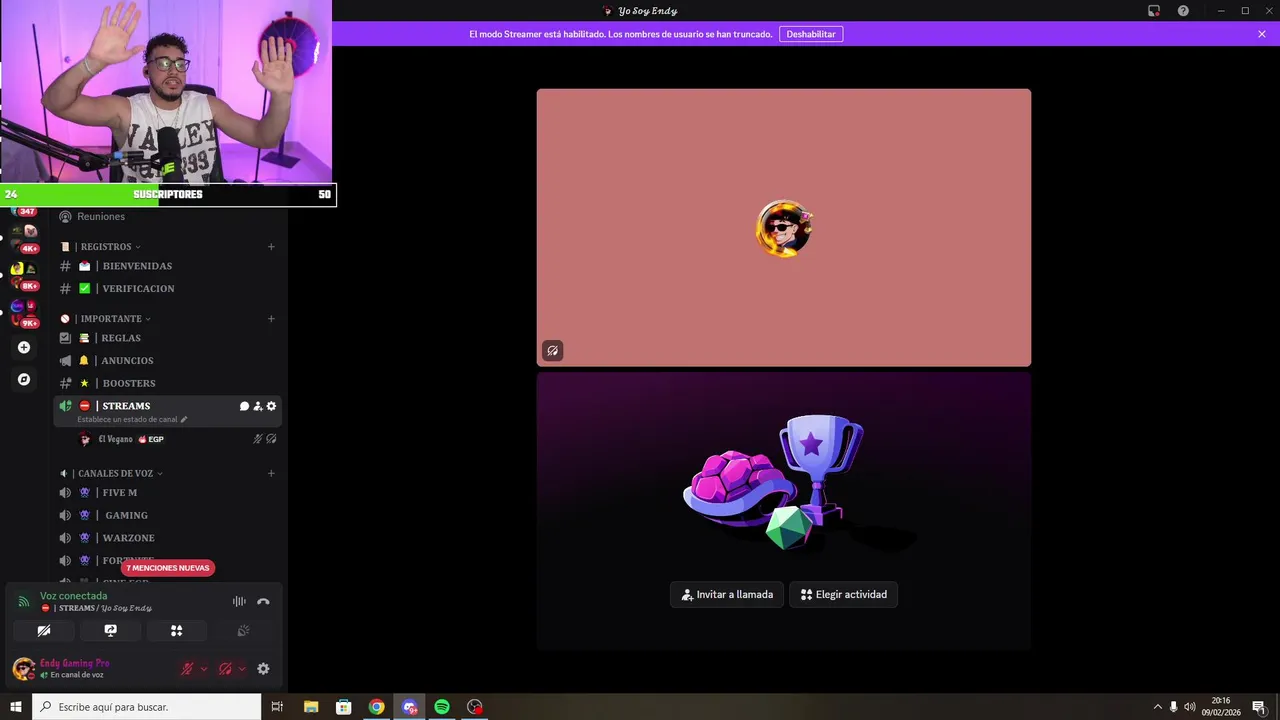Screen dimensions: 1280x720
Task: Open microphone input options arrow
Action: click(x=204, y=669)
